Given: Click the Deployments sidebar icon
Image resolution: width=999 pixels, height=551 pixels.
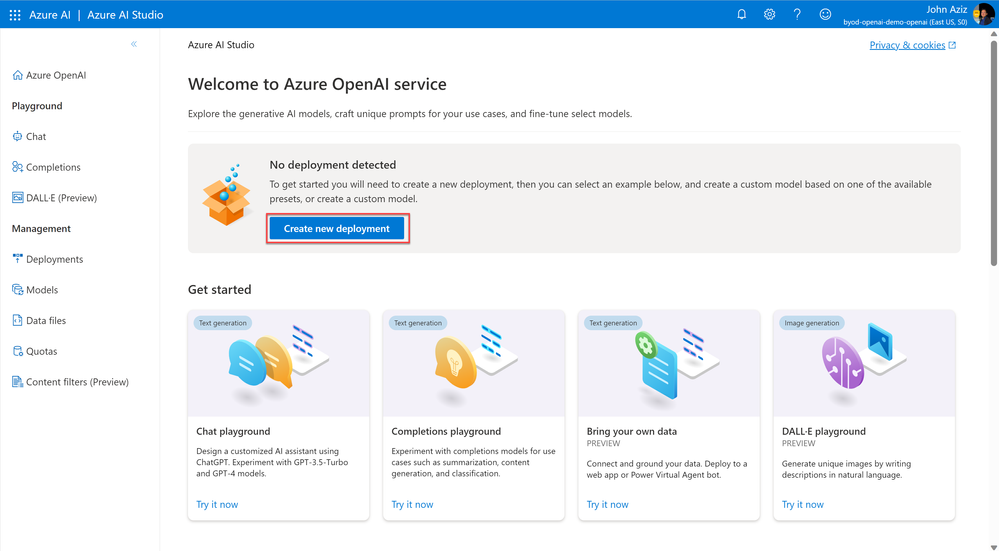Looking at the screenshot, I should pyautogui.click(x=17, y=259).
